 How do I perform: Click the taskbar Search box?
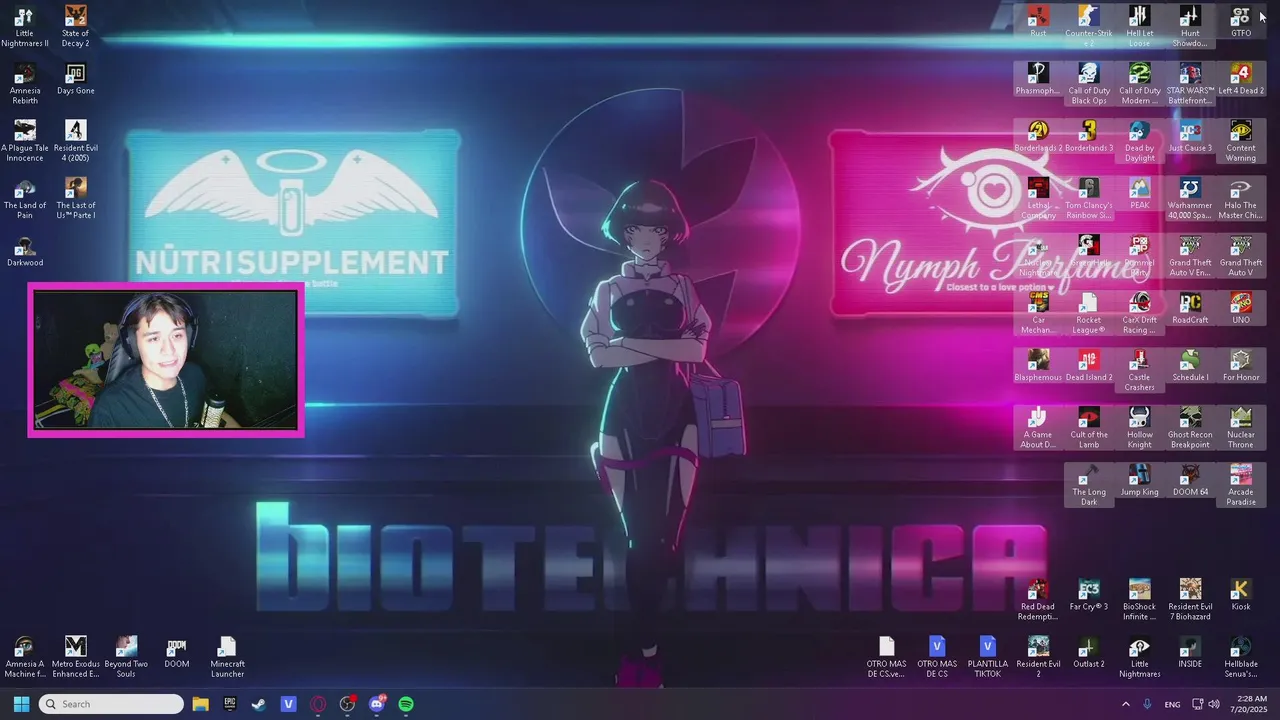[x=111, y=704]
